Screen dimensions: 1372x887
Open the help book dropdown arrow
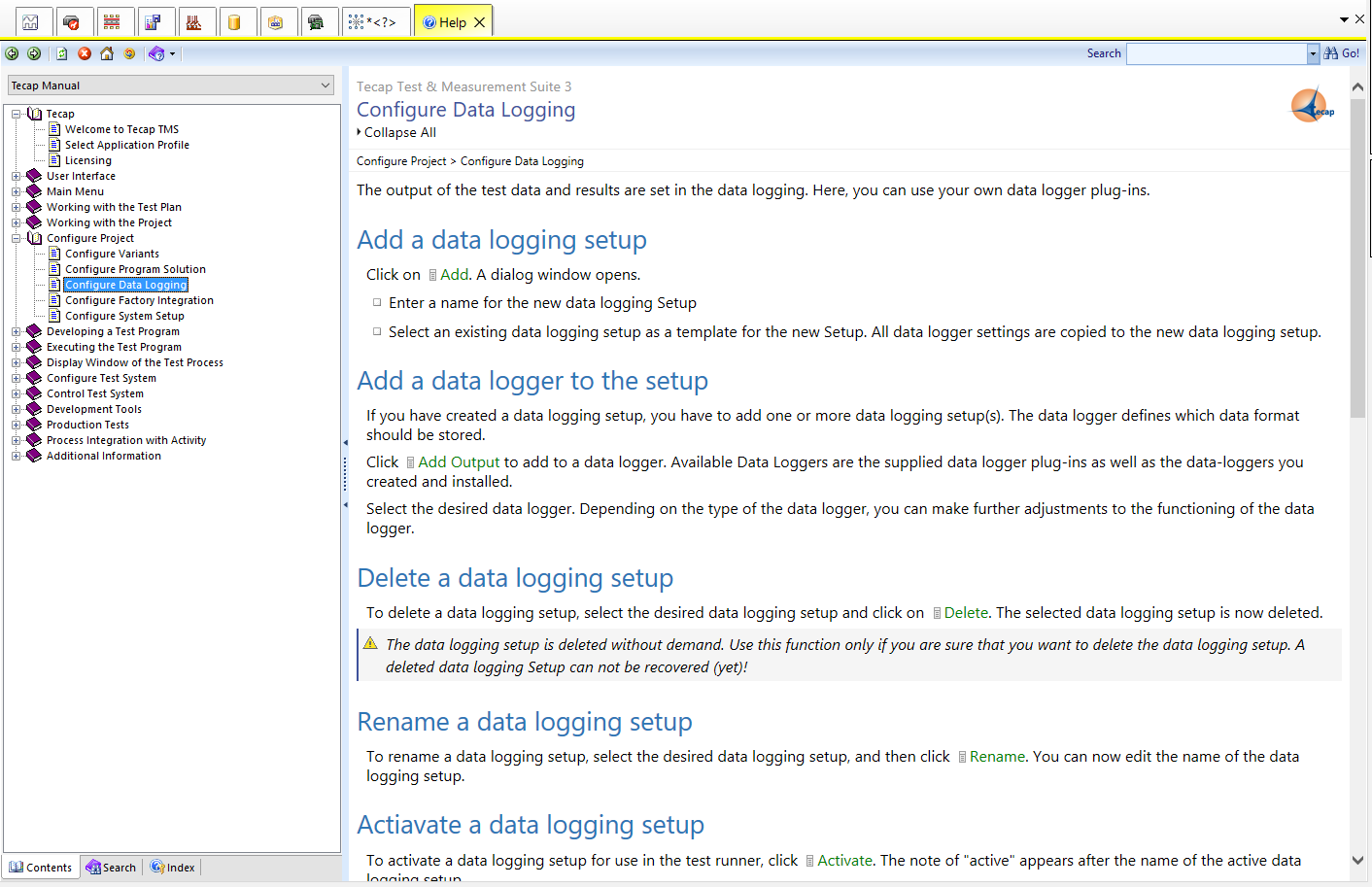pos(173,53)
